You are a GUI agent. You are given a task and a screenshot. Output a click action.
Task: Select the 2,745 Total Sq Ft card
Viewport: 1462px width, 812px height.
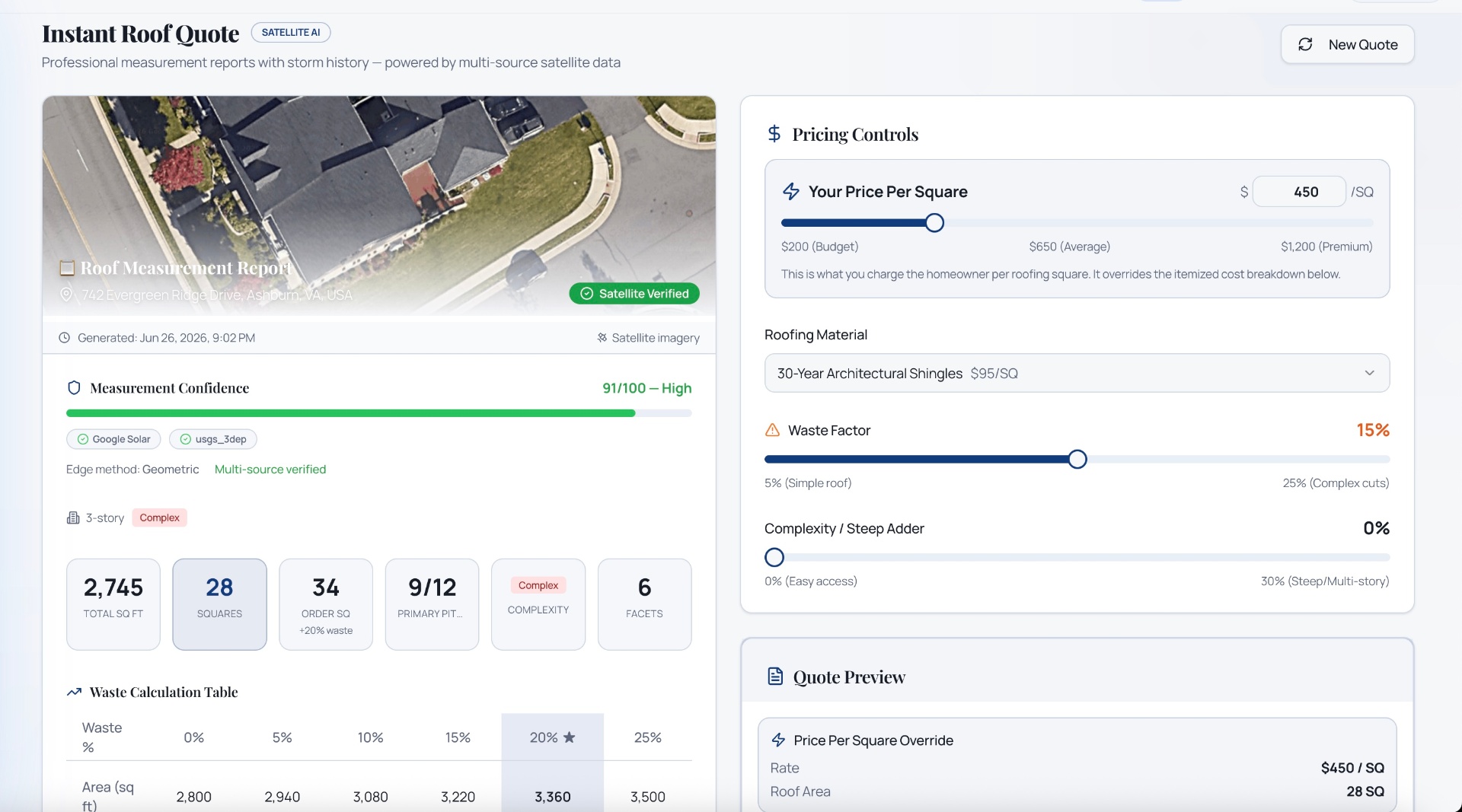click(113, 604)
